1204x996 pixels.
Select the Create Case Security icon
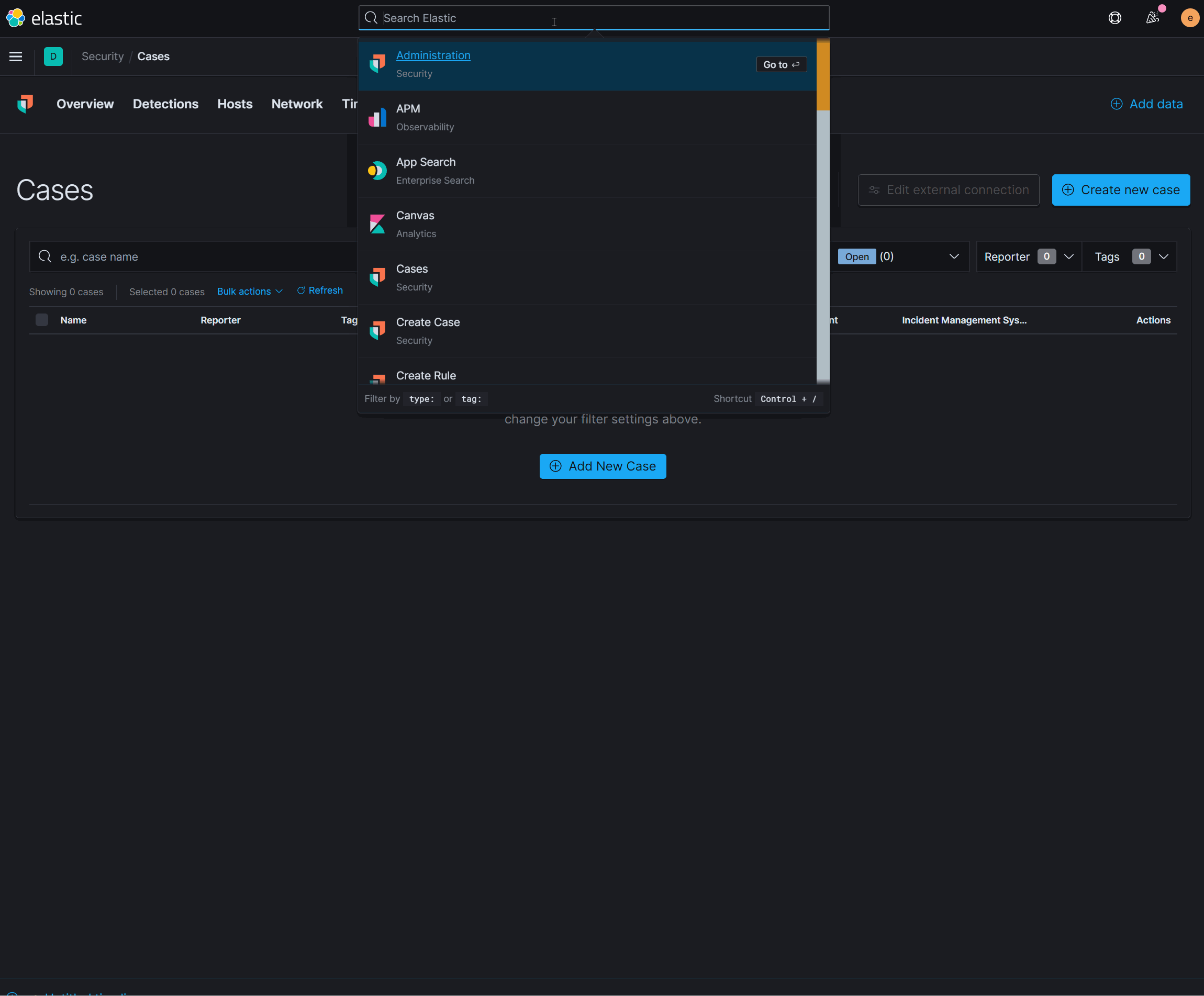pyautogui.click(x=378, y=330)
